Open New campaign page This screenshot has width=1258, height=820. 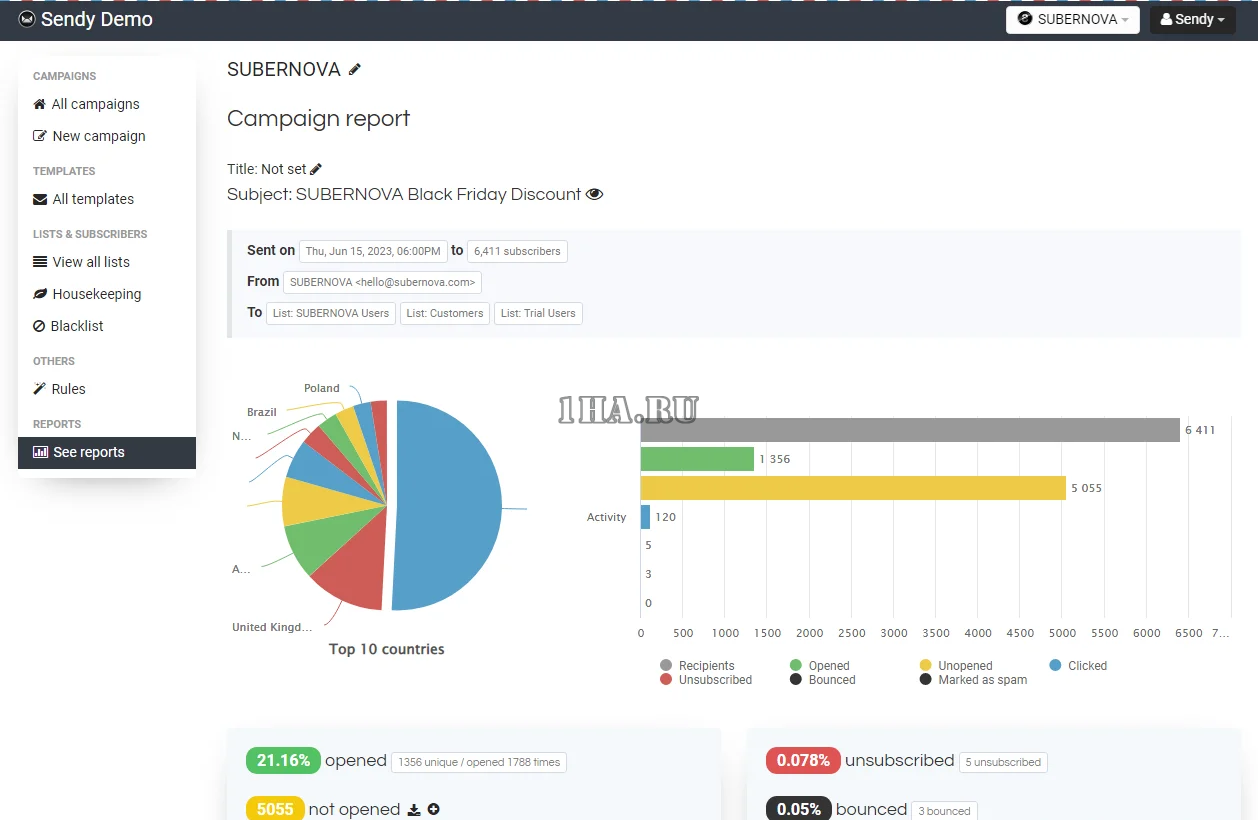click(x=98, y=136)
